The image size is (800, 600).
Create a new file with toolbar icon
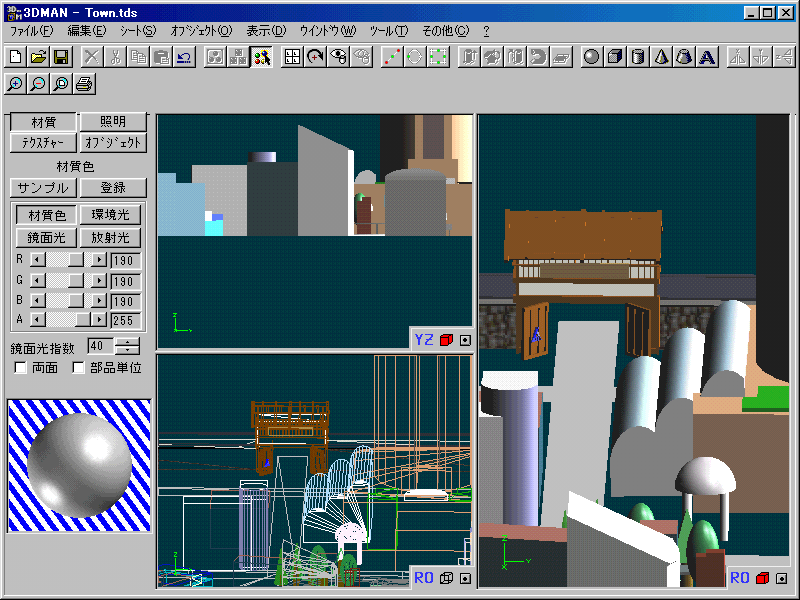pos(15,57)
